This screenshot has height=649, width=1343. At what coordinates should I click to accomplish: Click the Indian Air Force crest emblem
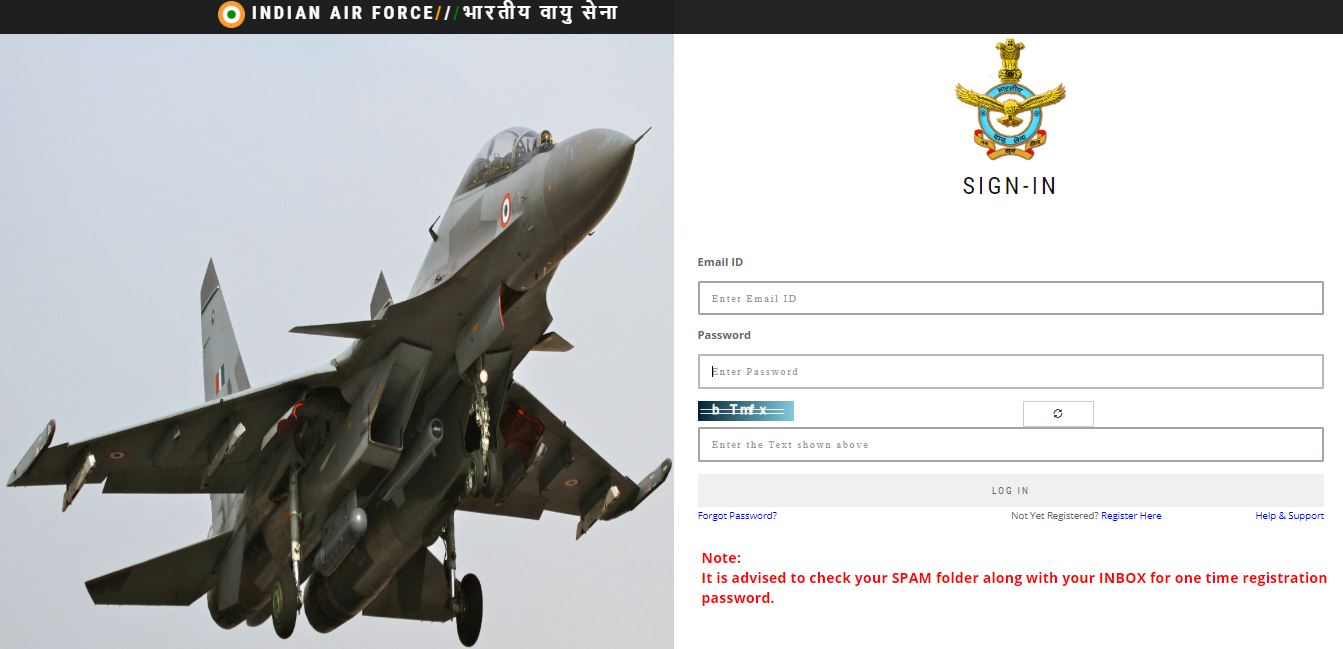[x=1010, y=98]
